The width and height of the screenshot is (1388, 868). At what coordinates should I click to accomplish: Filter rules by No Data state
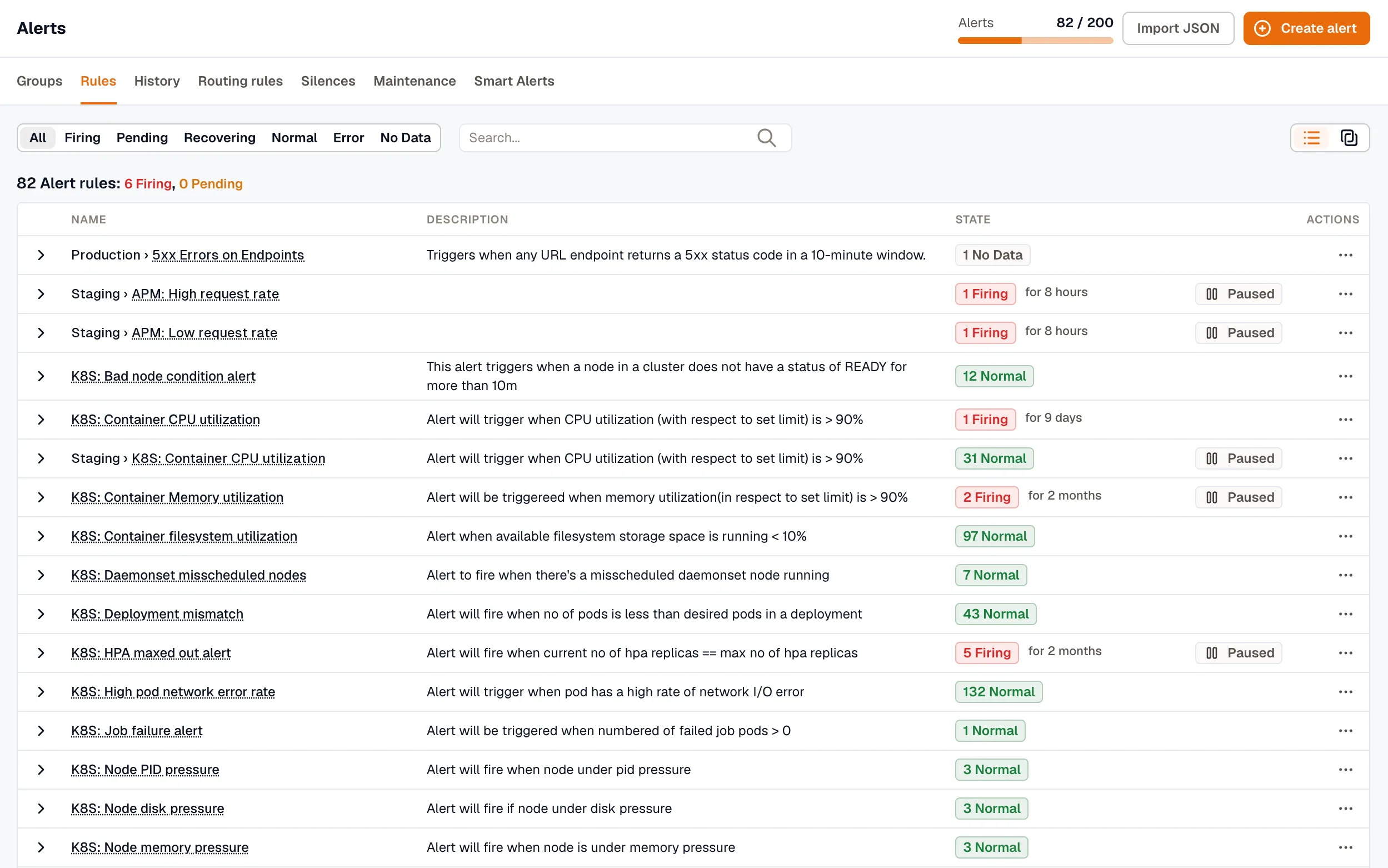(405, 138)
